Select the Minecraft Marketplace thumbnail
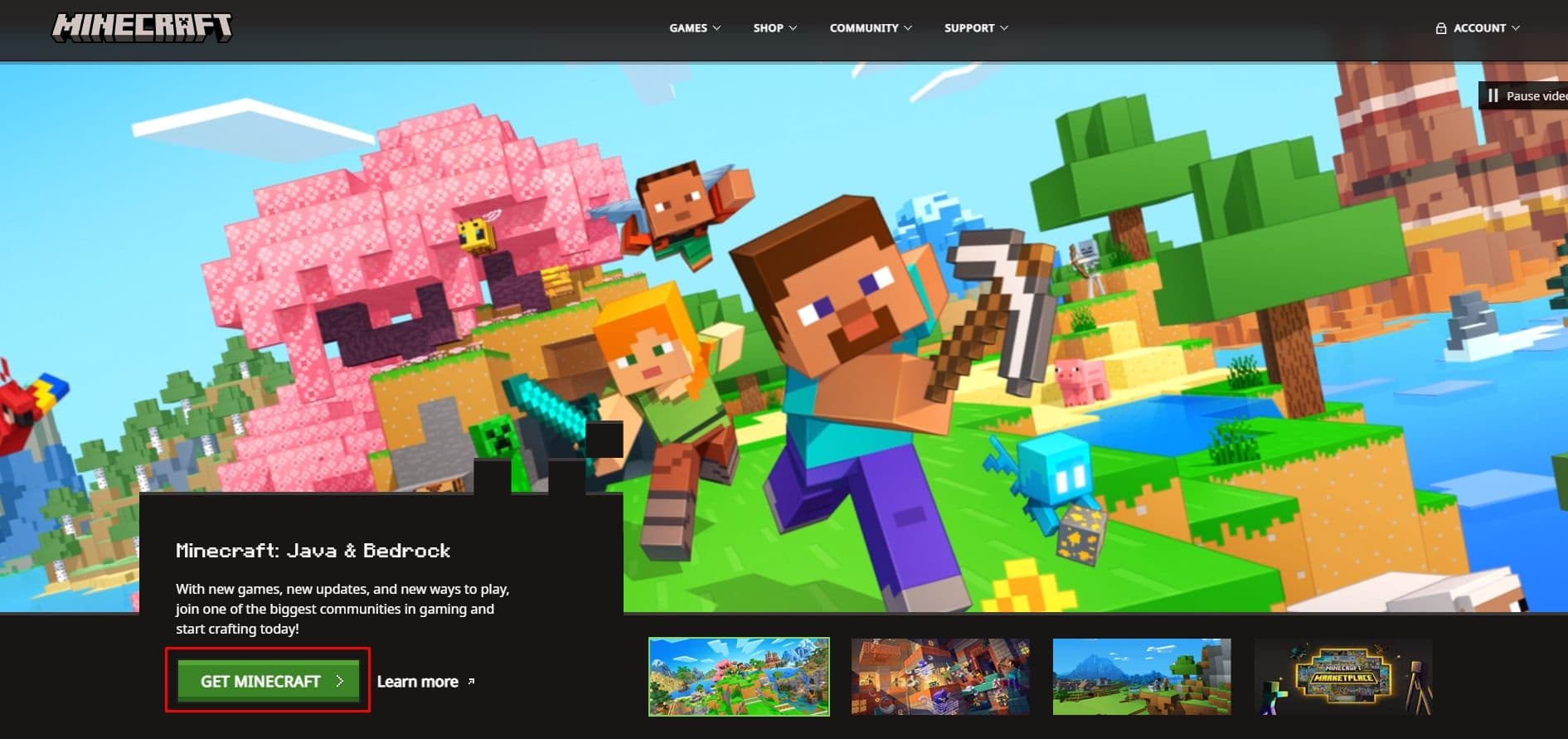 [x=1343, y=677]
